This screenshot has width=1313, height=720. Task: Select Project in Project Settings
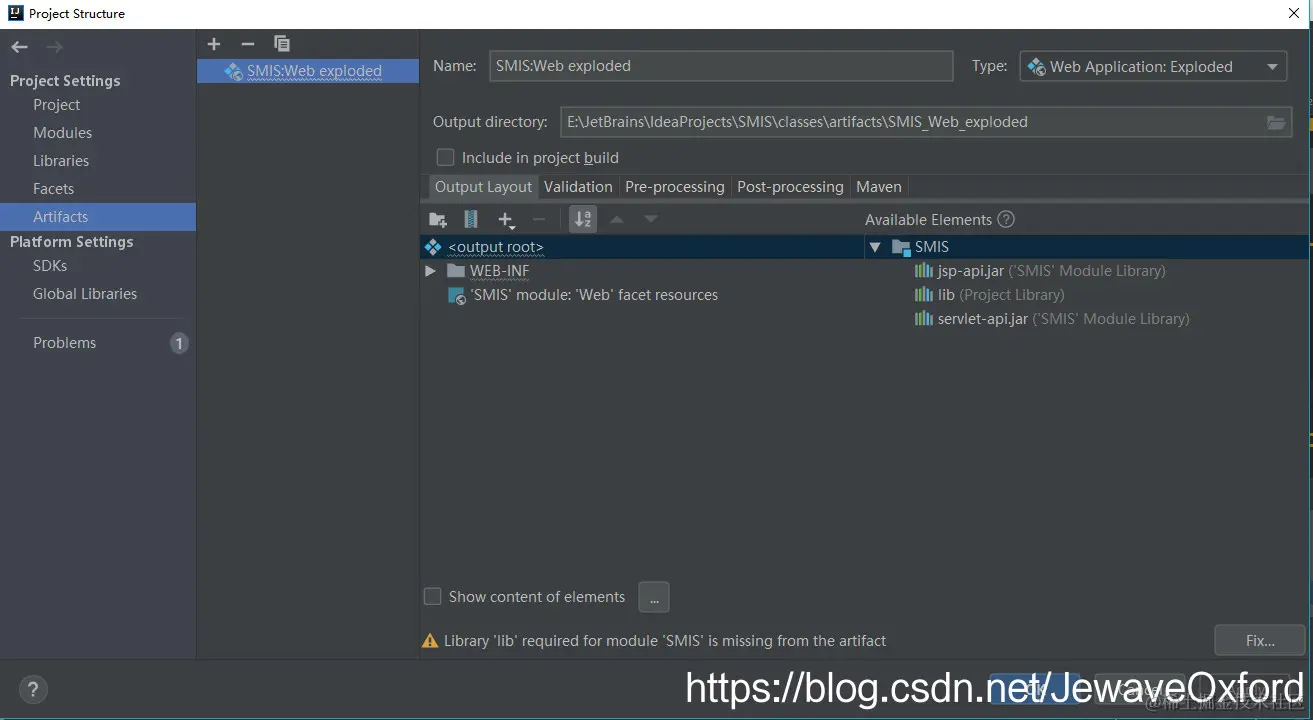coord(57,105)
